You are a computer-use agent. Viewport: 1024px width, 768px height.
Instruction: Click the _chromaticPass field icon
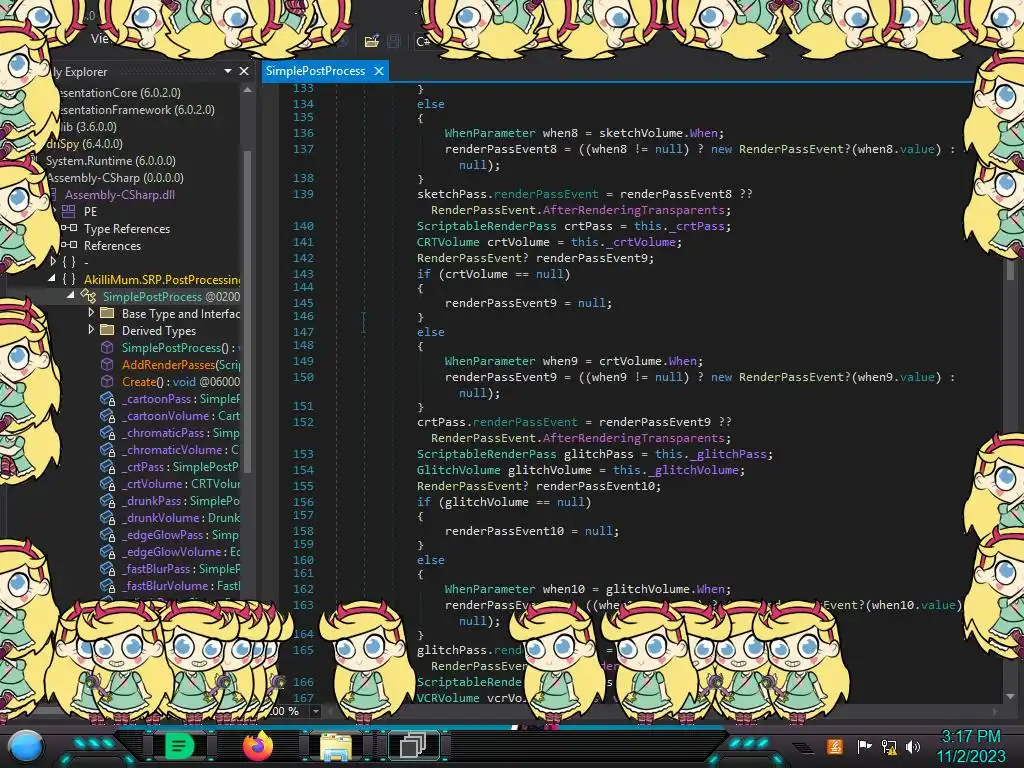click(x=107, y=432)
